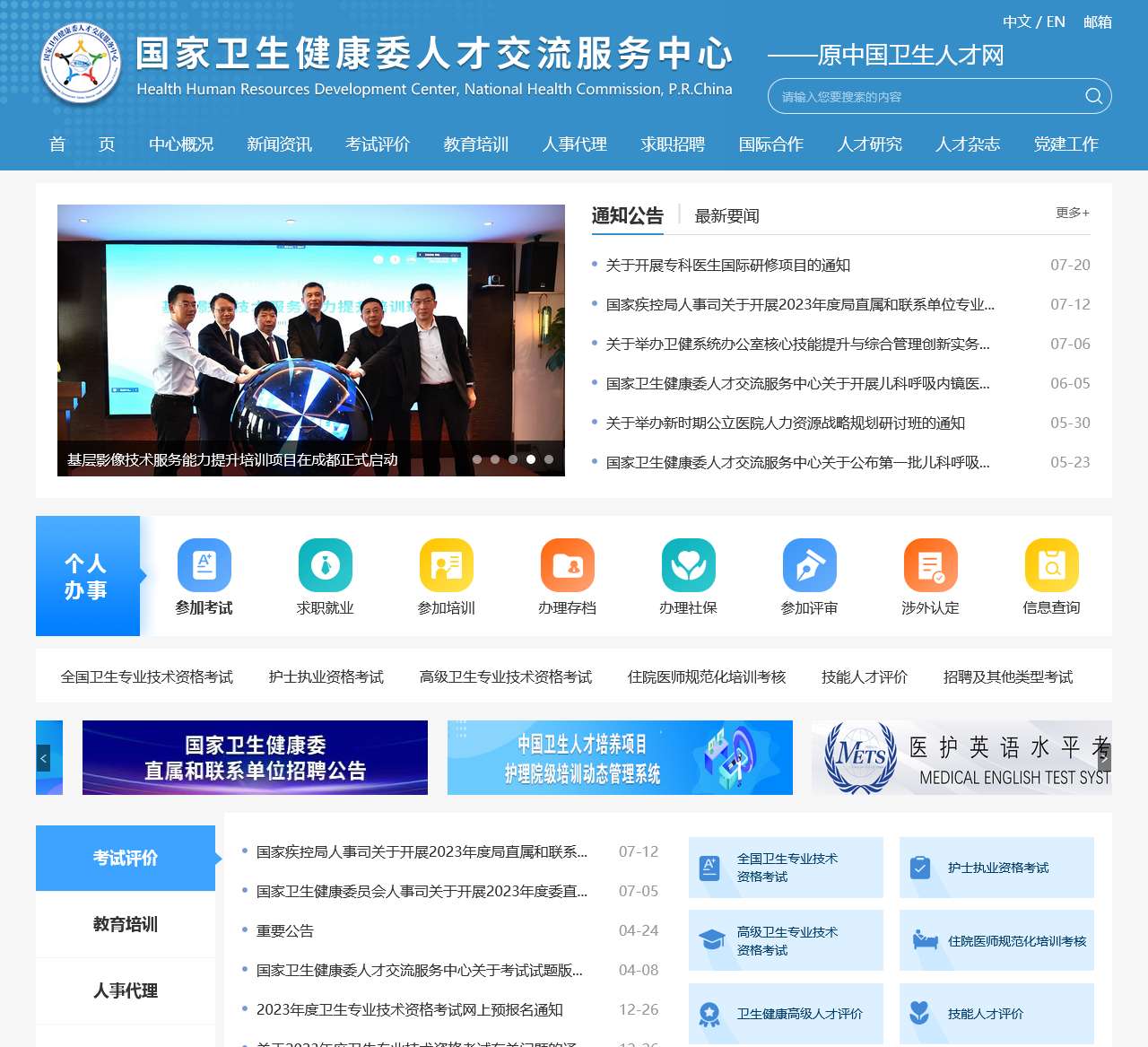Open 关于开展专科医生国际研修项目的通知 notice
1148x1047 pixels.
point(727,266)
